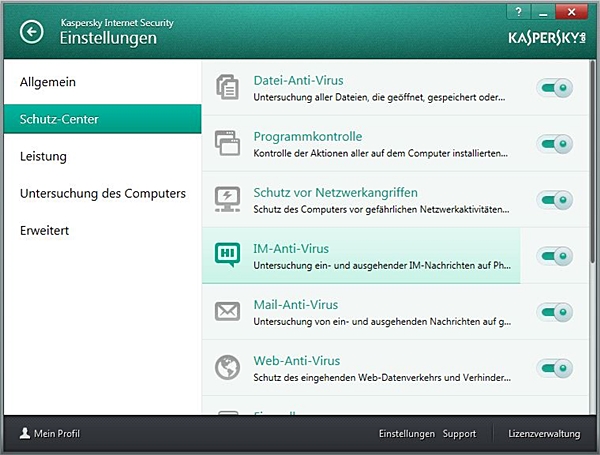This screenshot has height=455, width=600.
Task: Click the Kaspersky Lab logo
Action: coord(547,38)
